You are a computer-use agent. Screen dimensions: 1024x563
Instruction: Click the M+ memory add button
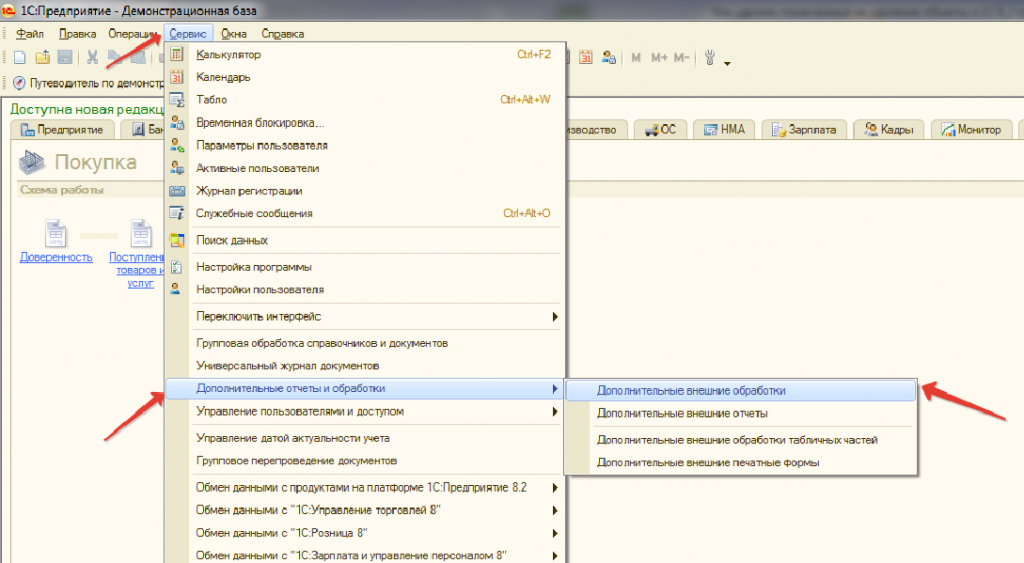tap(658, 58)
